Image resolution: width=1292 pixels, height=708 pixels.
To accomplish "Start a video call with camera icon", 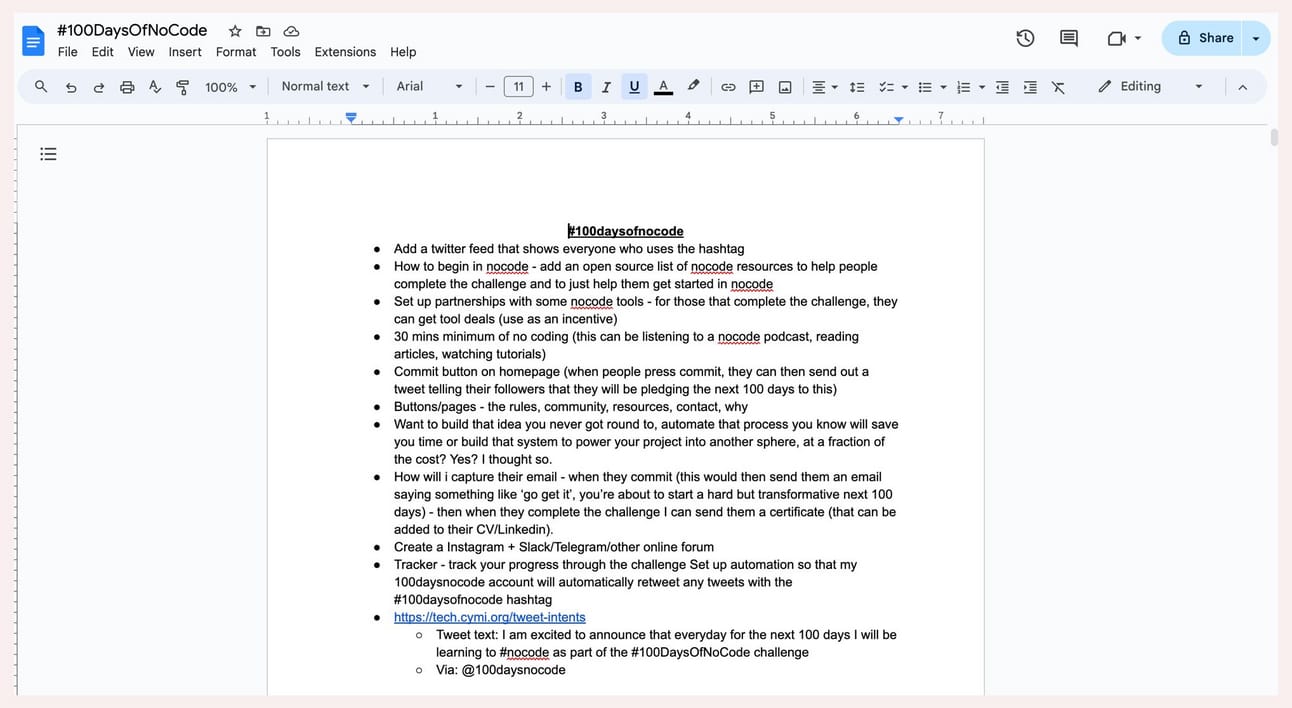I will tap(1116, 38).
